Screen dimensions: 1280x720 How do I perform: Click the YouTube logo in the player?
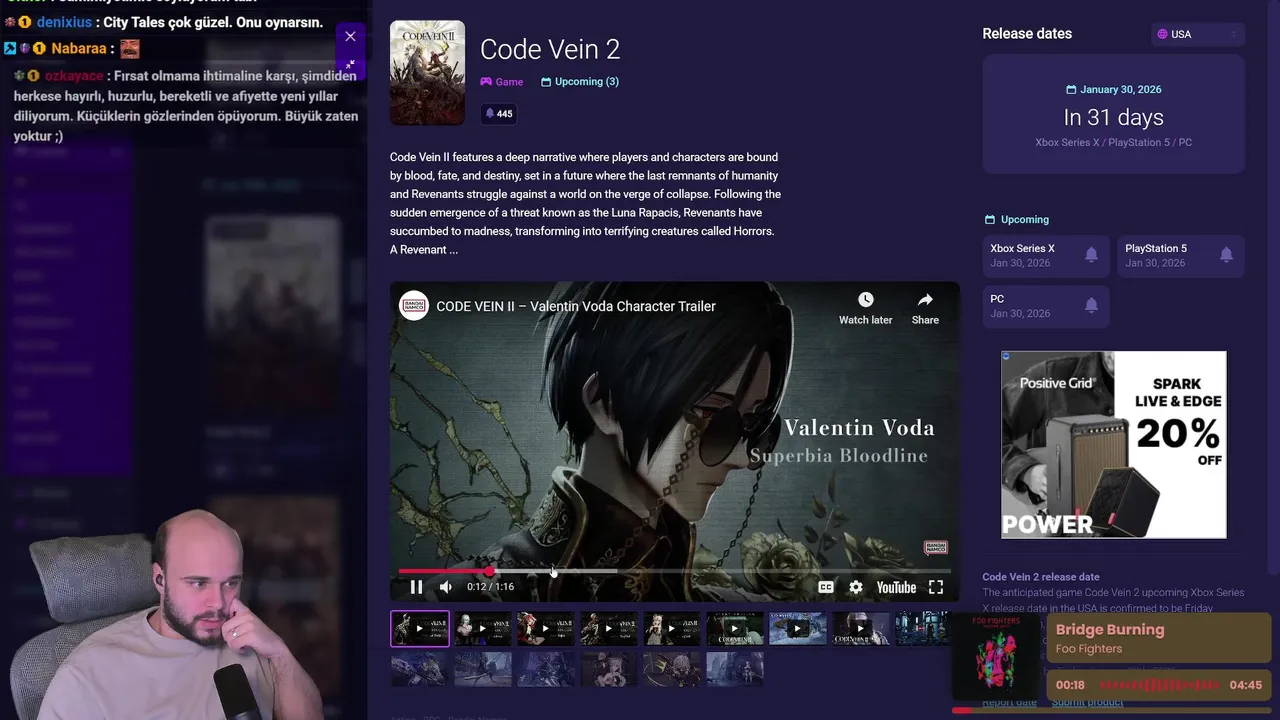896,588
